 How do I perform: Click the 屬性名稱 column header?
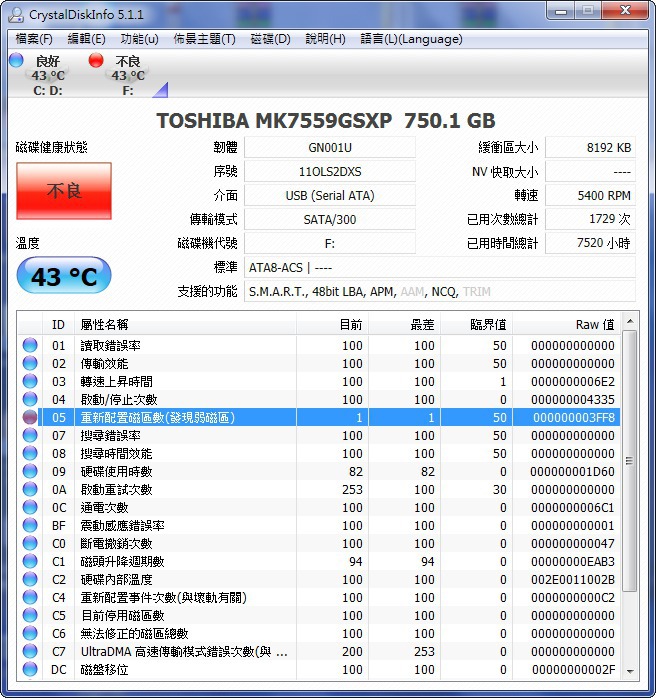185,325
